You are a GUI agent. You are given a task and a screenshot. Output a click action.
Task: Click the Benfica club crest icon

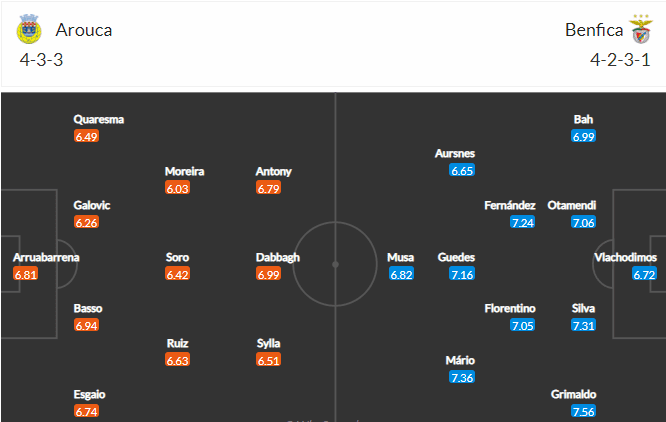(641, 29)
